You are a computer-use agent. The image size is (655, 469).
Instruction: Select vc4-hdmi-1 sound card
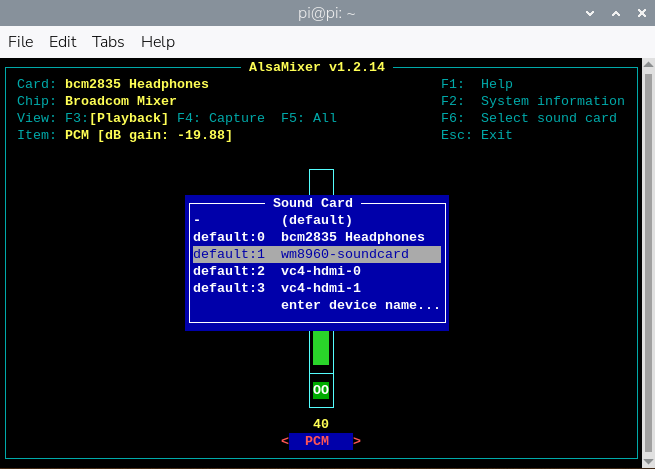pyautogui.click(x=316, y=288)
